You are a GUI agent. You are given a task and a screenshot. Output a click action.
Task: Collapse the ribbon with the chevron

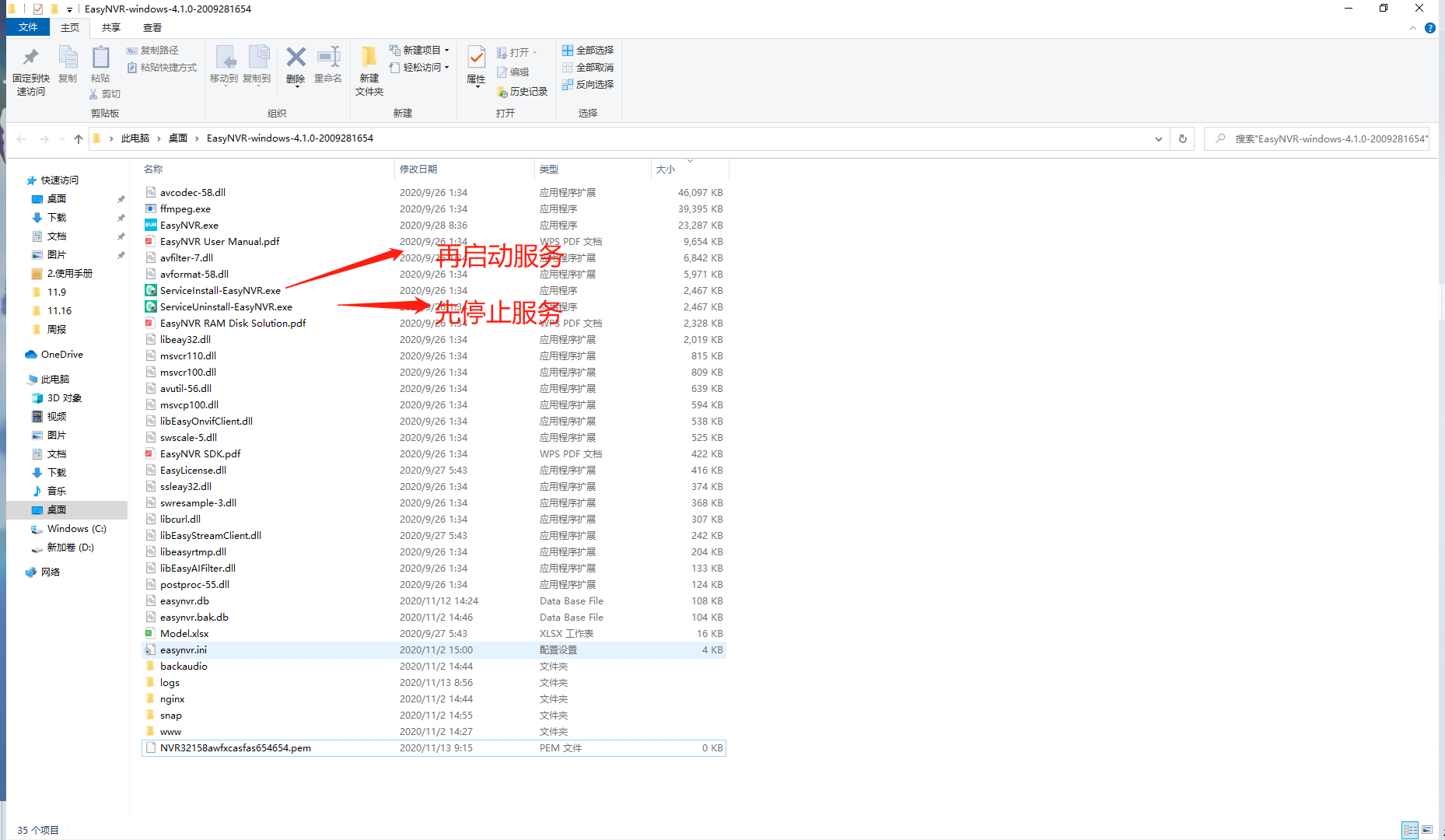coord(1413,28)
